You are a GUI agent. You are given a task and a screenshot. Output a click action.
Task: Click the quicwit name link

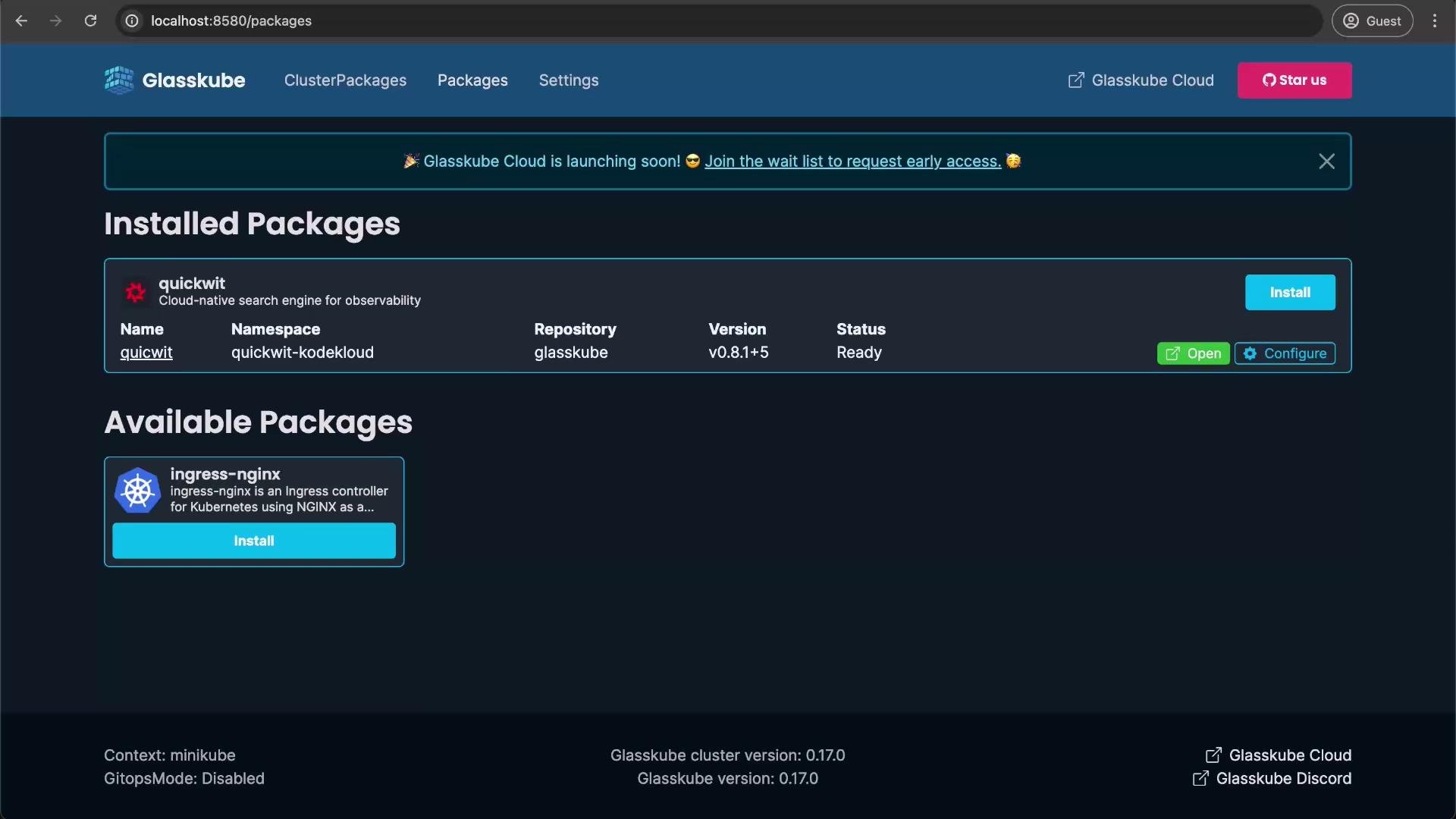(146, 353)
